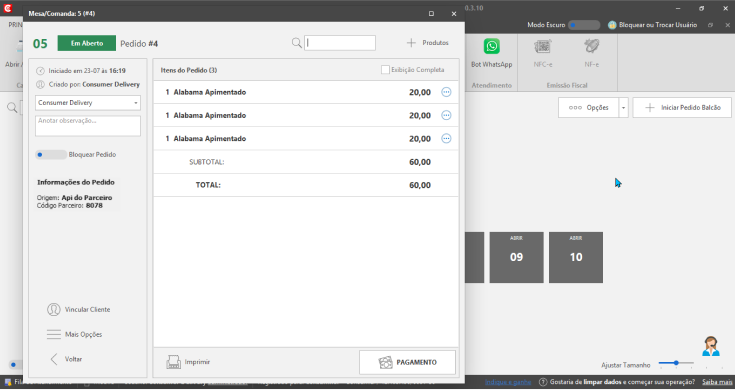Enable Exibição Completa checkbox

point(385,70)
